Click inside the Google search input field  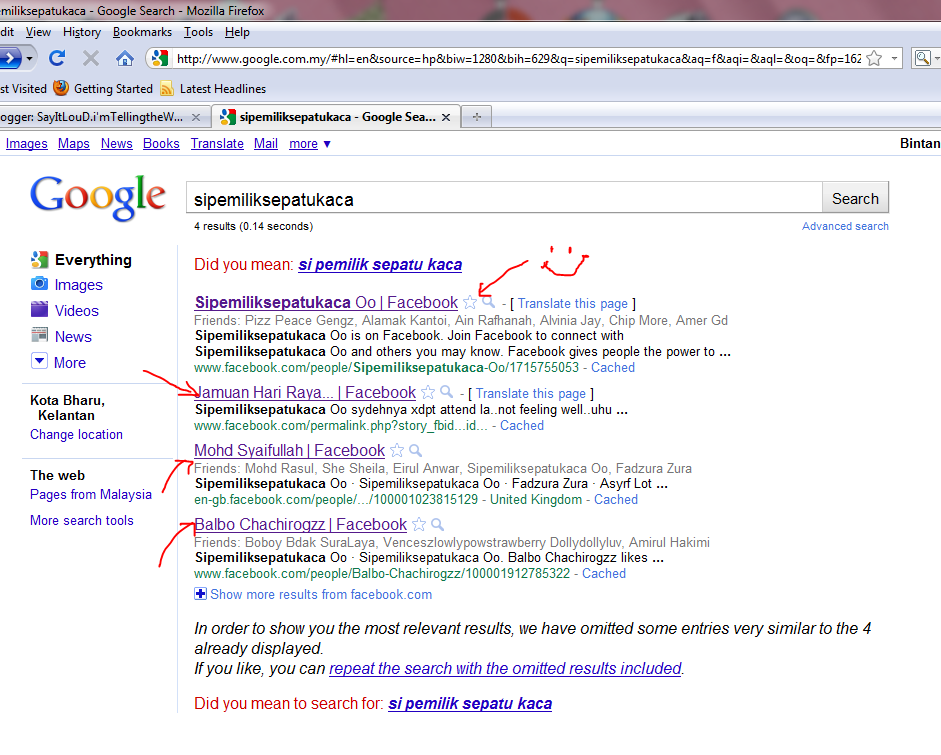(x=504, y=198)
